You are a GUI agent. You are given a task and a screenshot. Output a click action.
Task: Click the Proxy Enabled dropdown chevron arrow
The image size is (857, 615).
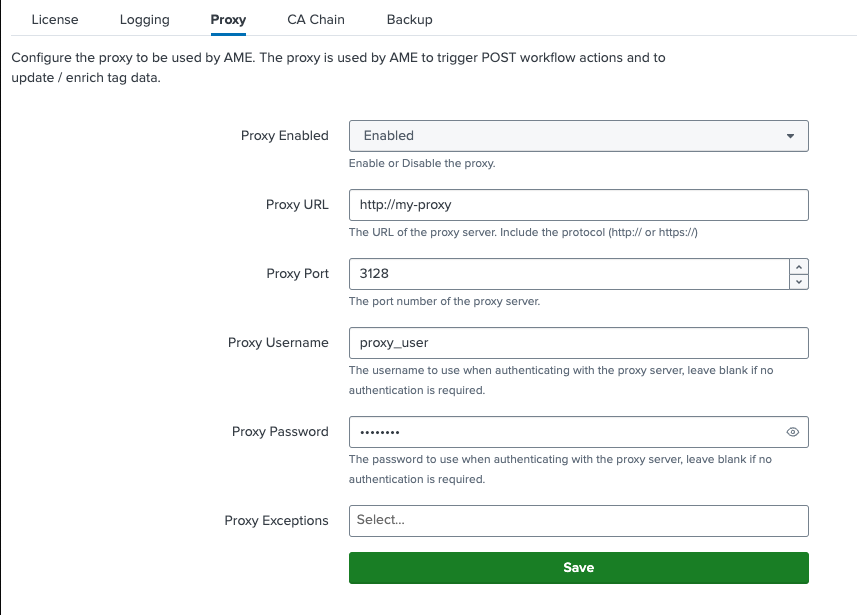[x=795, y=136]
